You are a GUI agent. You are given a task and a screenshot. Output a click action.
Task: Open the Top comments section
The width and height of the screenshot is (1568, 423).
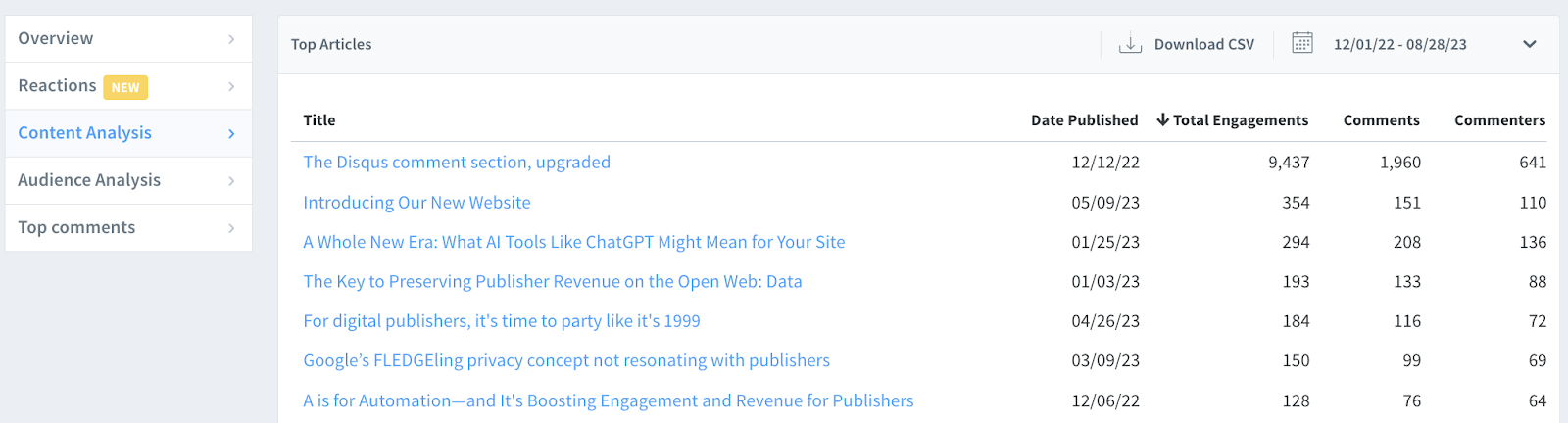(76, 227)
